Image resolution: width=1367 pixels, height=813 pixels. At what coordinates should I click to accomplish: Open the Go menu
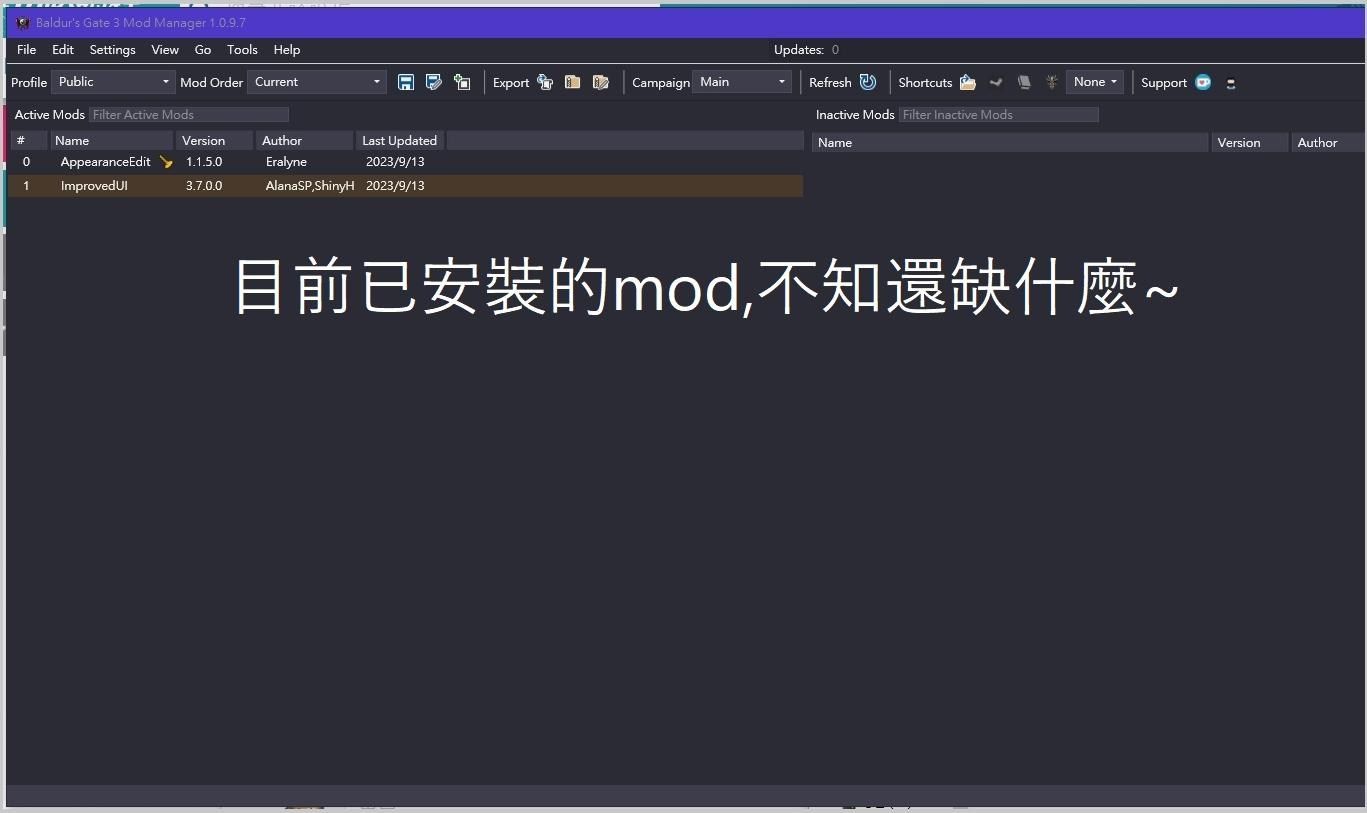click(x=203, y=49)
